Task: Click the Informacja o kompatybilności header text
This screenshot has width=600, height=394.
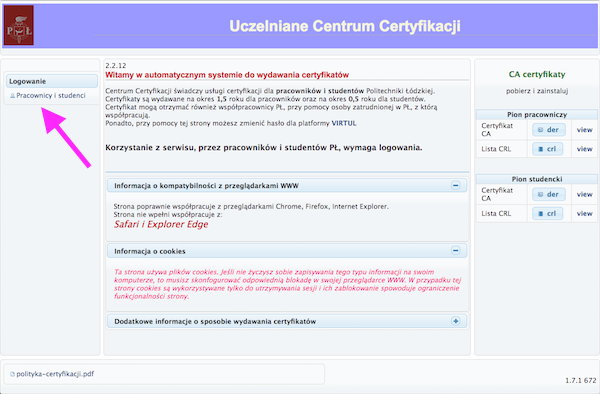Action: (206, 186)
